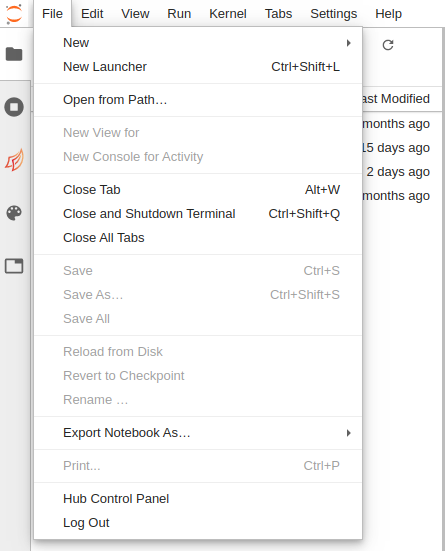The width and height of the screenshot is (445, 551).
Task: Open the feather-shaped extension sidebar icon
Action: (14, 160)
